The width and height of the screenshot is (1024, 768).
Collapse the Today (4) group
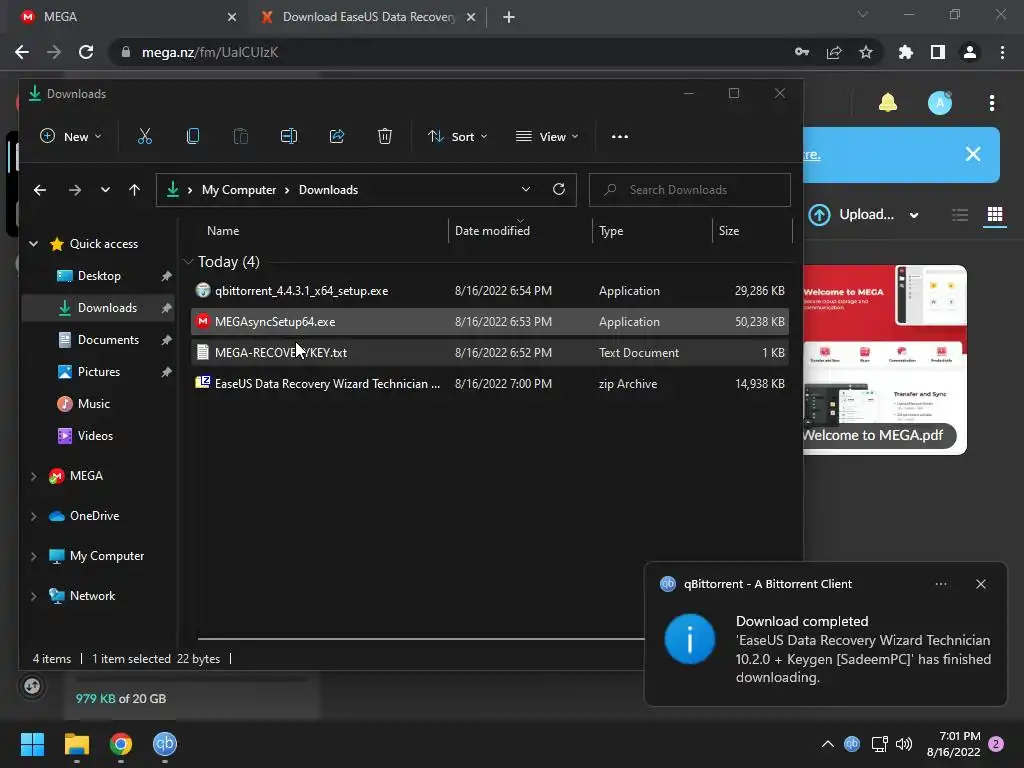[189, 262]
